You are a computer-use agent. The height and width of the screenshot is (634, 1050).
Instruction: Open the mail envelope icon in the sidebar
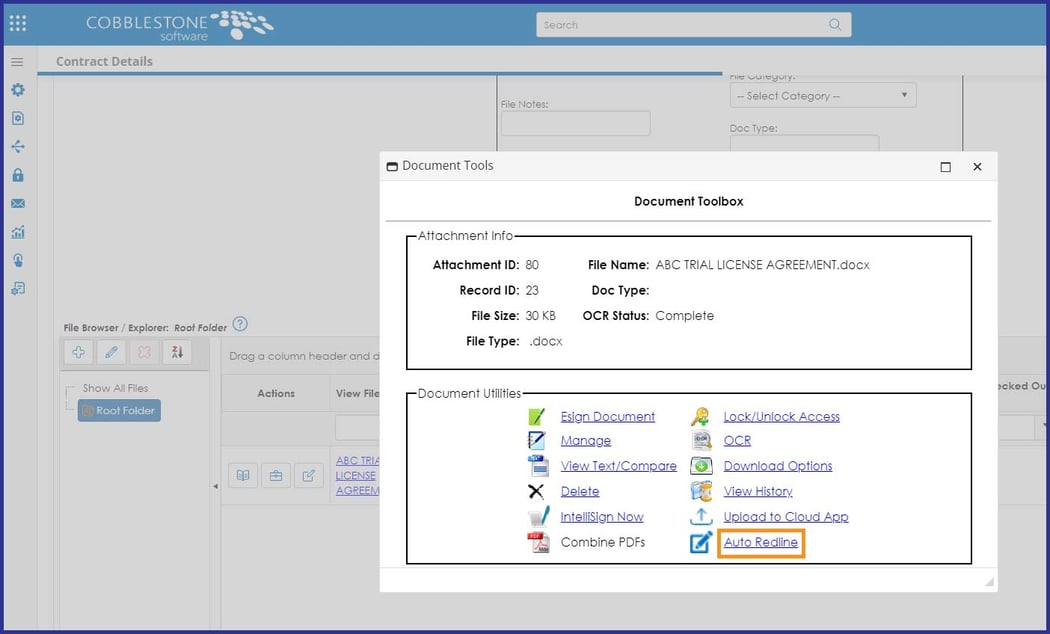[x=16, y=203]
